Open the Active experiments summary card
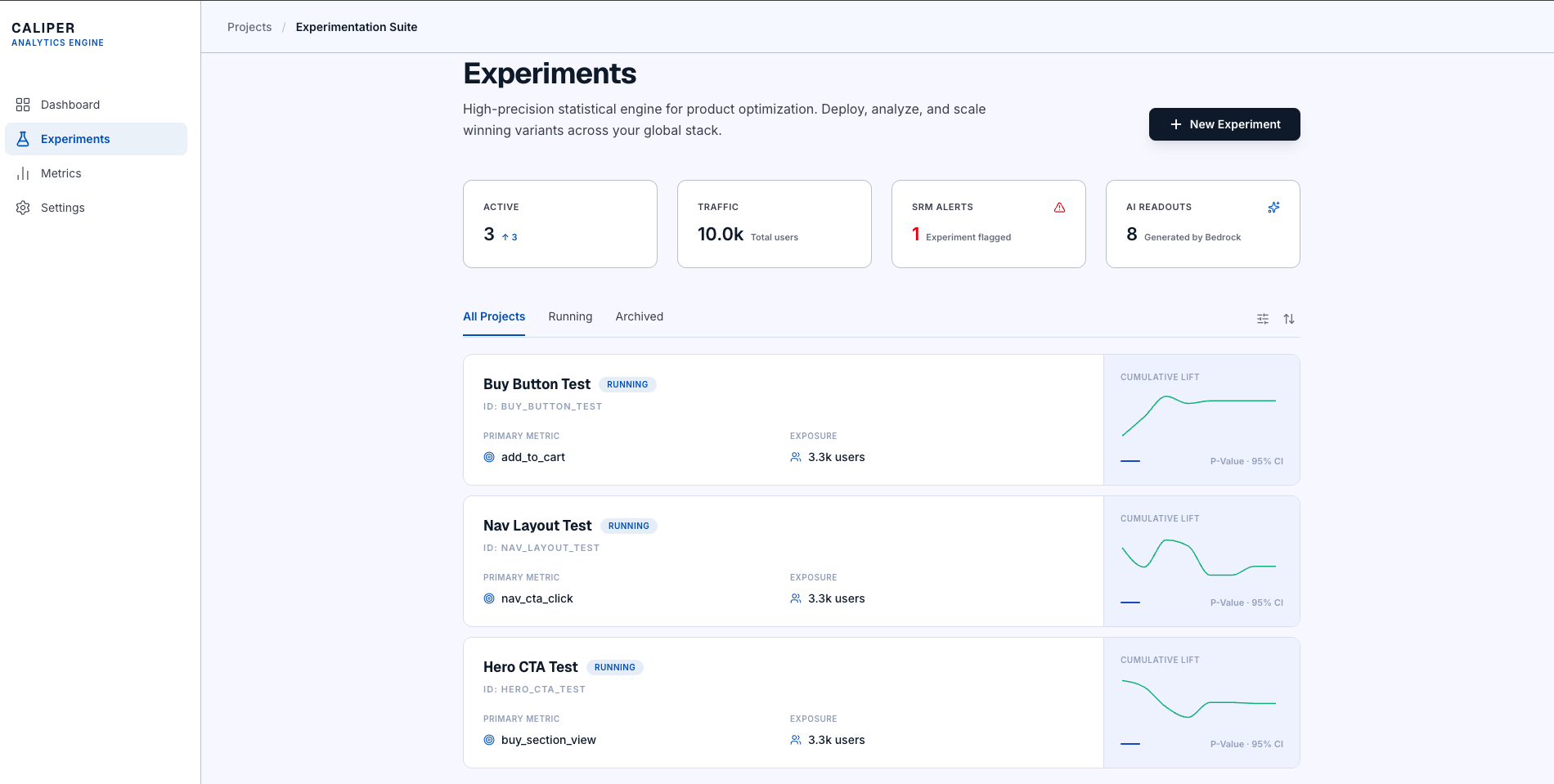Image resolution: width=1554 pixels, height=784 pixels. (x=560, y=224)
